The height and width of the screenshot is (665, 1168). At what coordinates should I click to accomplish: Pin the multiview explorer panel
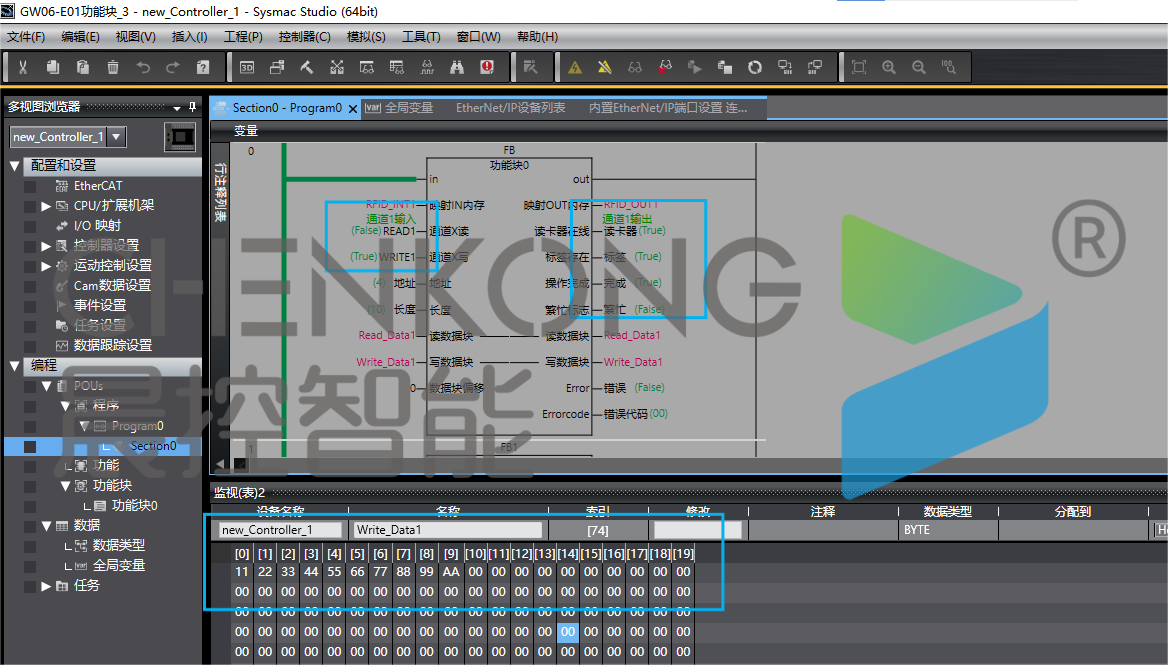point(192,106)
